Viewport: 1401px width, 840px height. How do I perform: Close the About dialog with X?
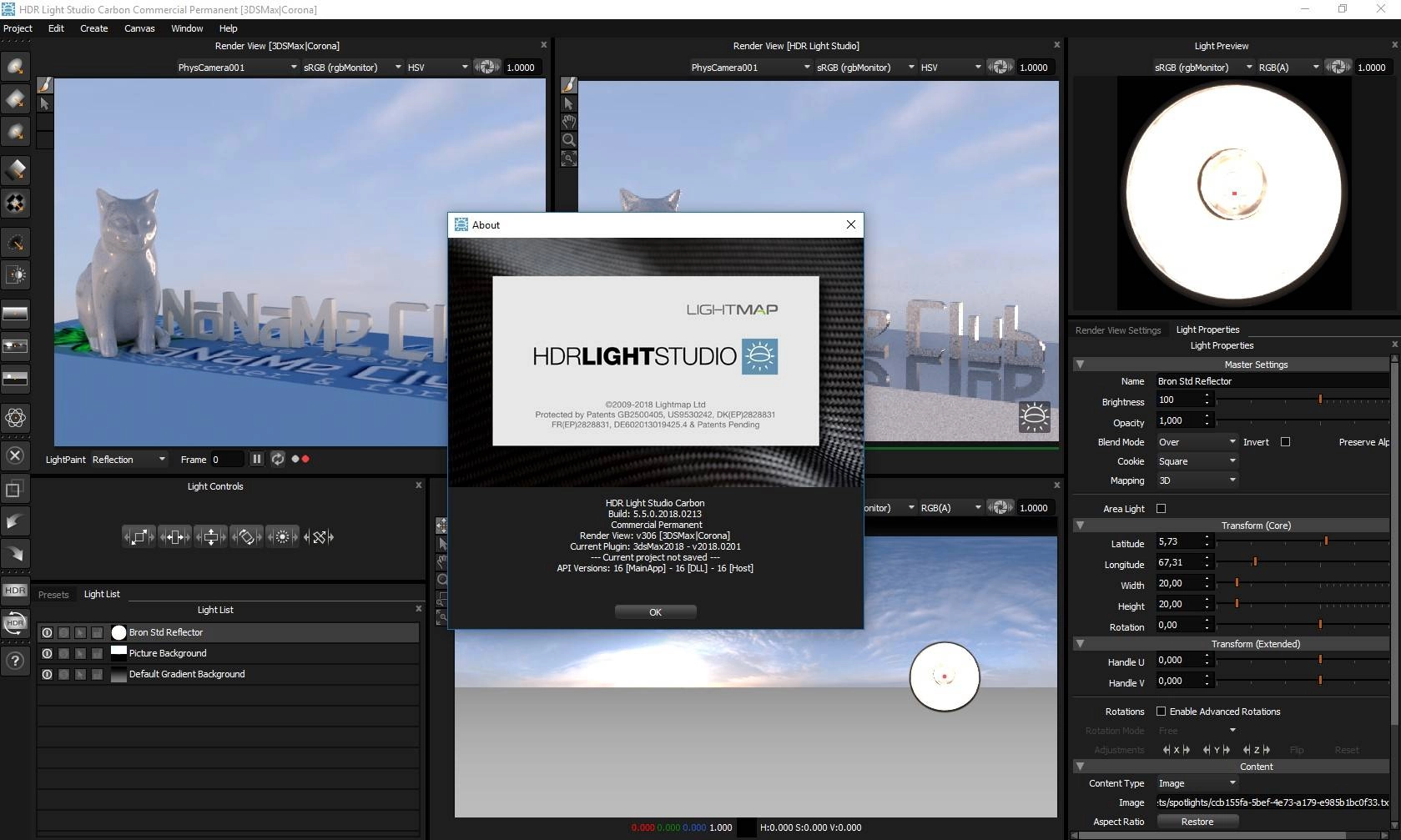pos(850,224)
